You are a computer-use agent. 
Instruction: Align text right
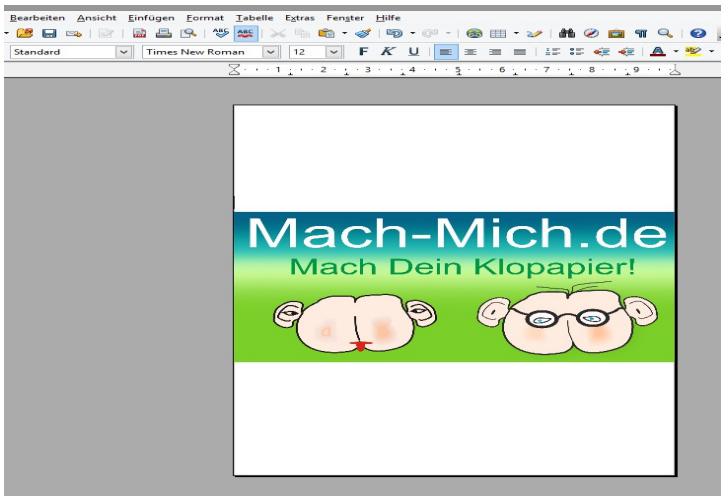(x=495, y=52)
